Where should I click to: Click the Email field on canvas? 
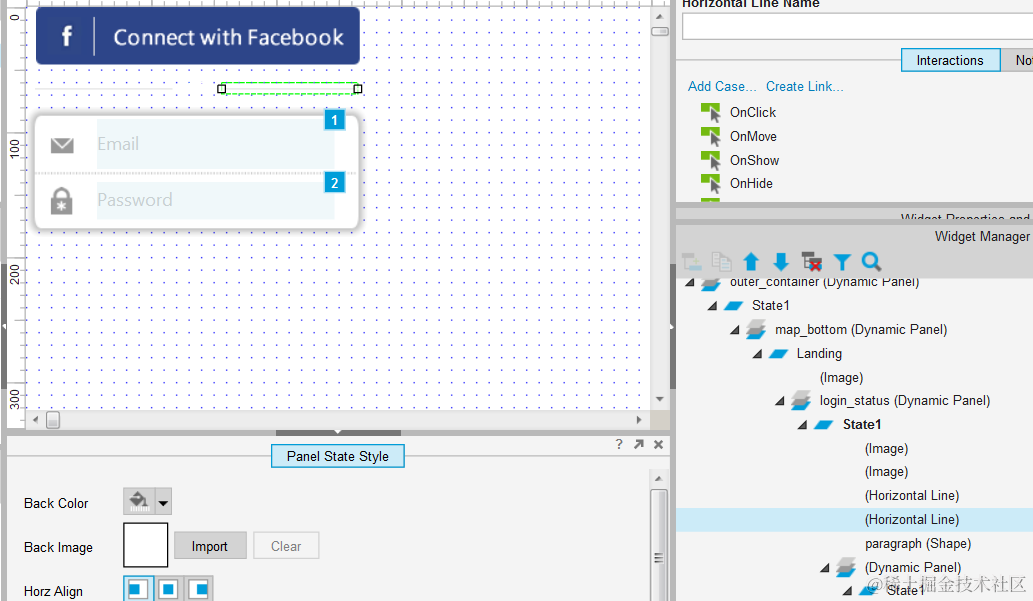tap(215, 144)
